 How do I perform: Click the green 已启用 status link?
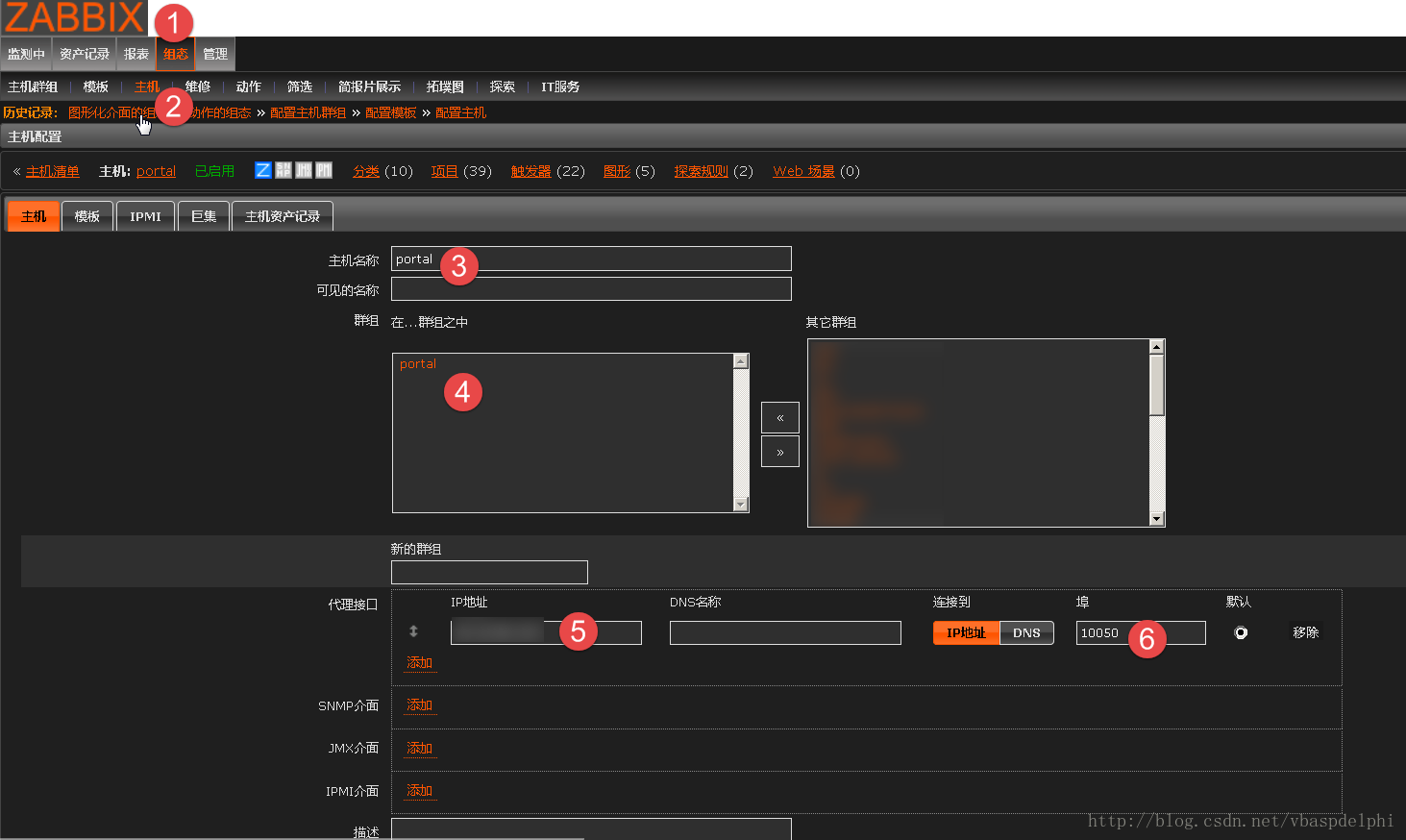[214, 171]
